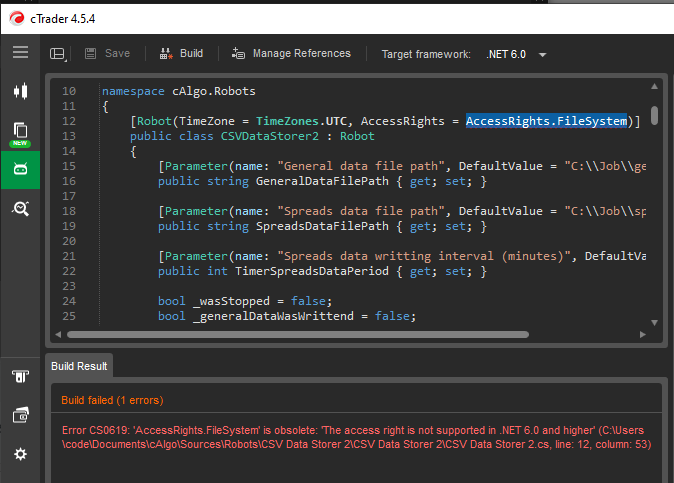Click the cTrader logo icon
674x483 pixels.
pyautogui.click(x=17, y=18)
